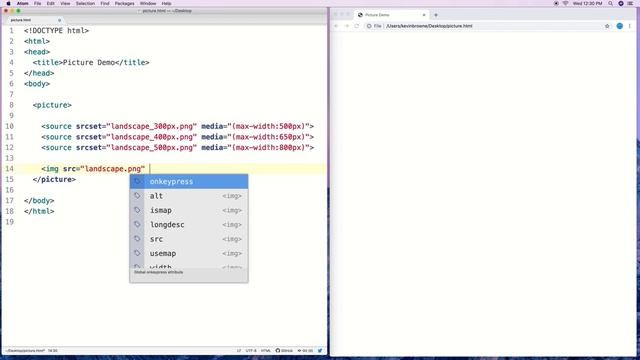Open the Edit menu

(x=51, y=3)
